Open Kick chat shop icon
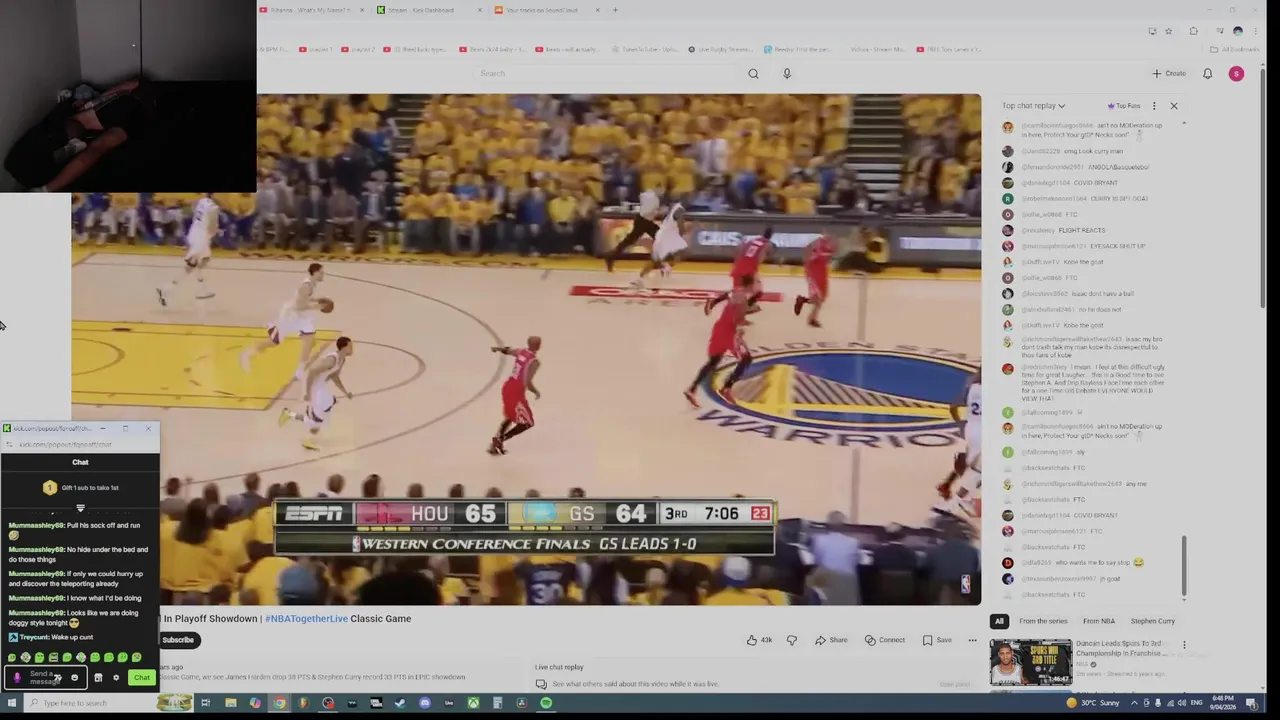 point(98,678)
